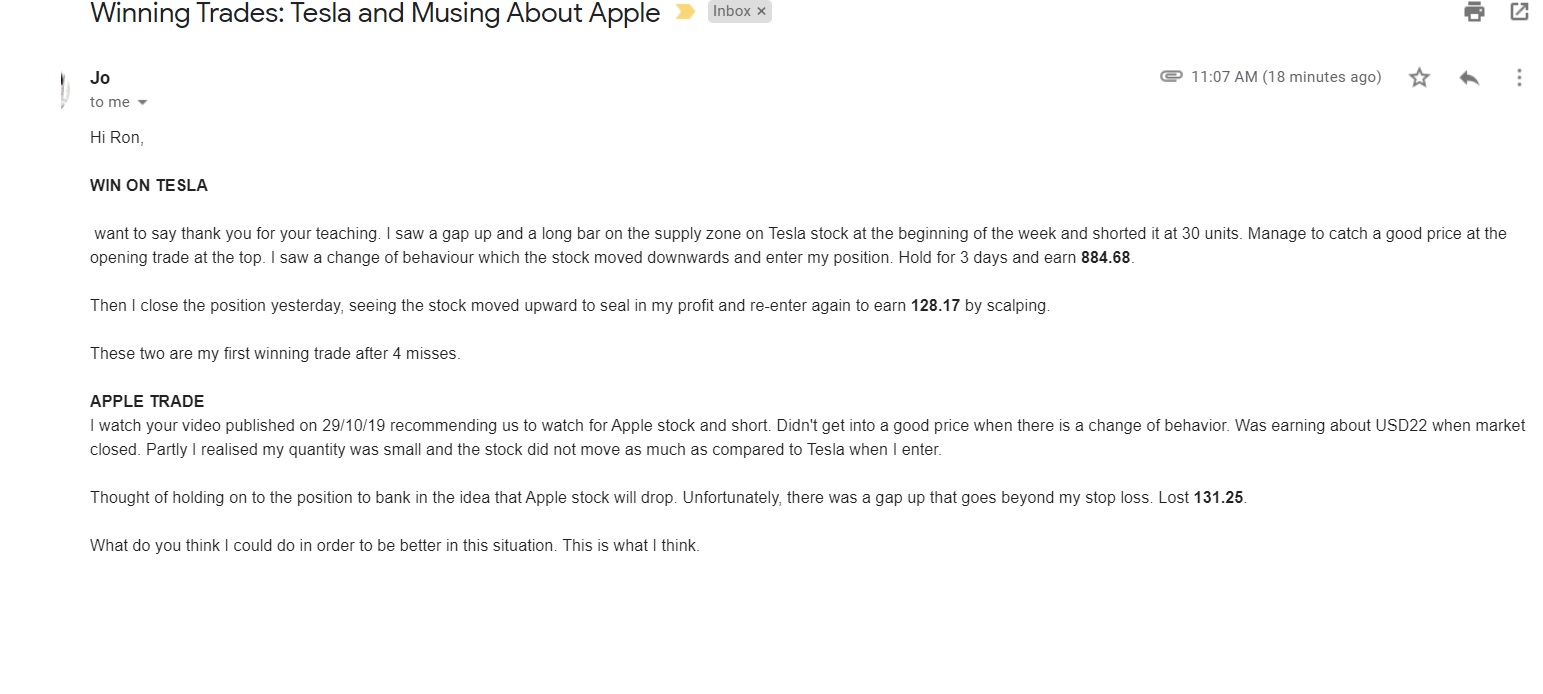The width and height of the screenshot is (1543, 694).
Task: Click the WIN ON TESLA heading
Action: pyautogui.click(x=149, y=186)
